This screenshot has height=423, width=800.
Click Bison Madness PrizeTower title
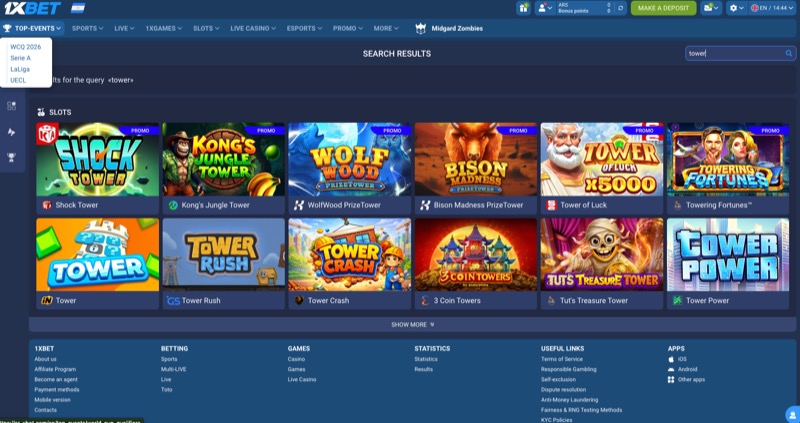(x=478, y=205)
